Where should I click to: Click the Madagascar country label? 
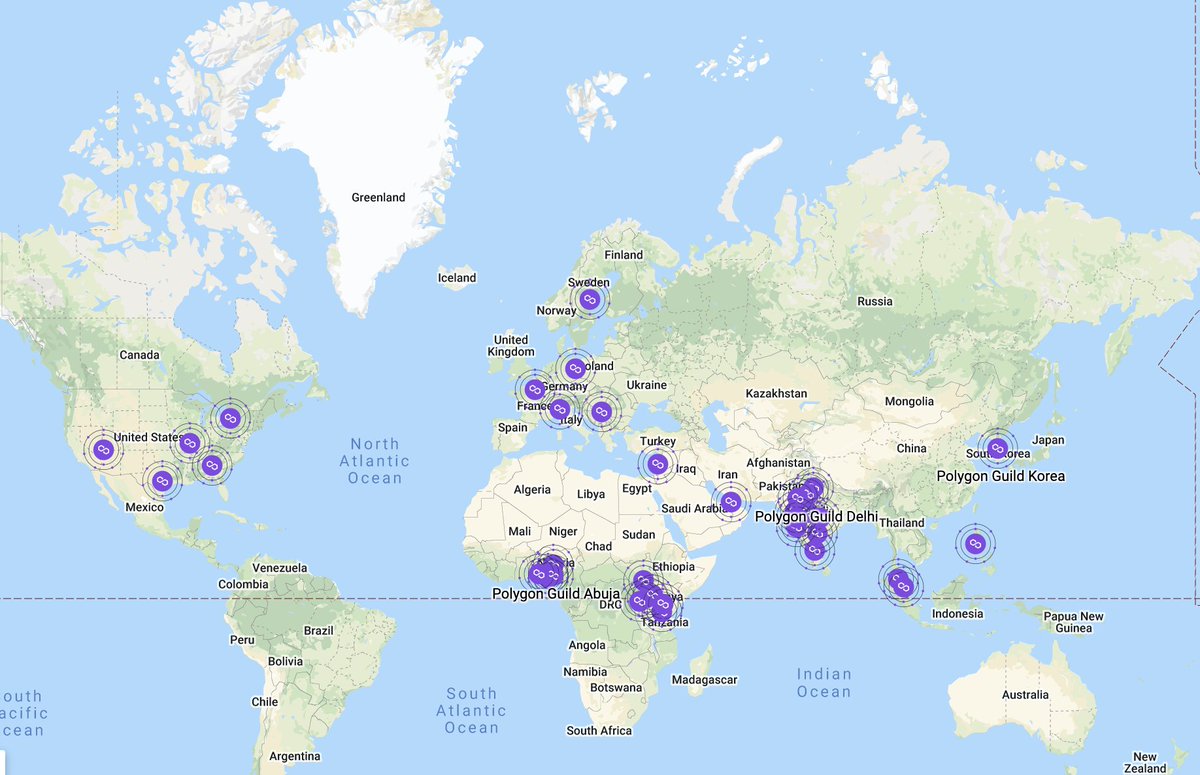[x=704, y=680]
